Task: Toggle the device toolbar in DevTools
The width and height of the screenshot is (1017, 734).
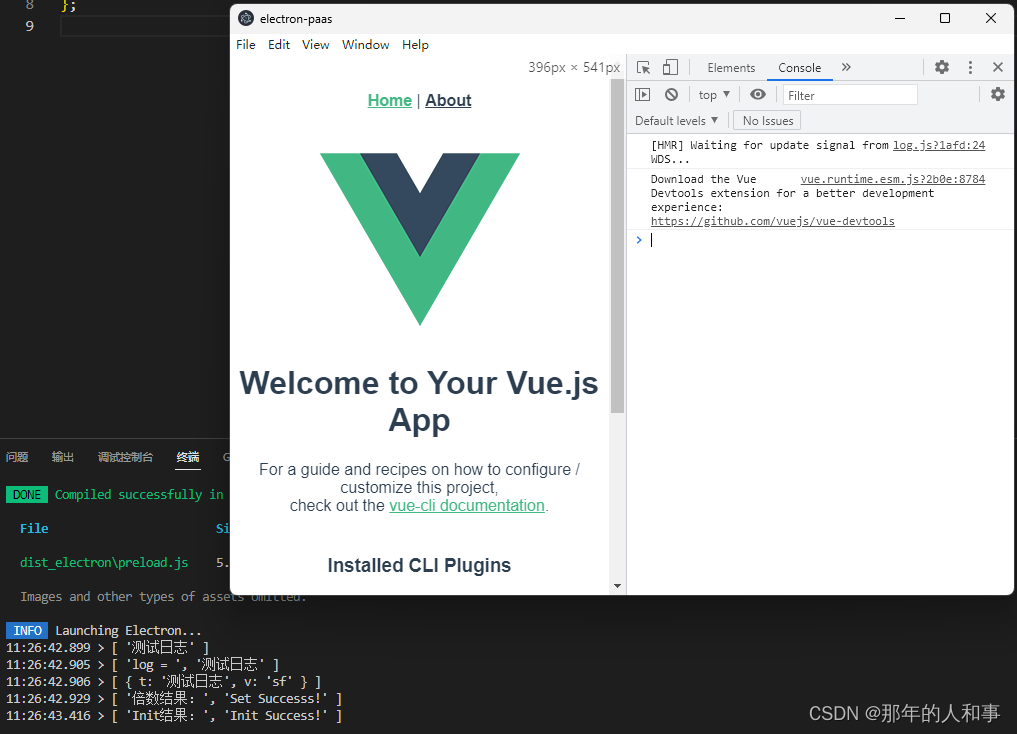Action: [x=668, y=67]
